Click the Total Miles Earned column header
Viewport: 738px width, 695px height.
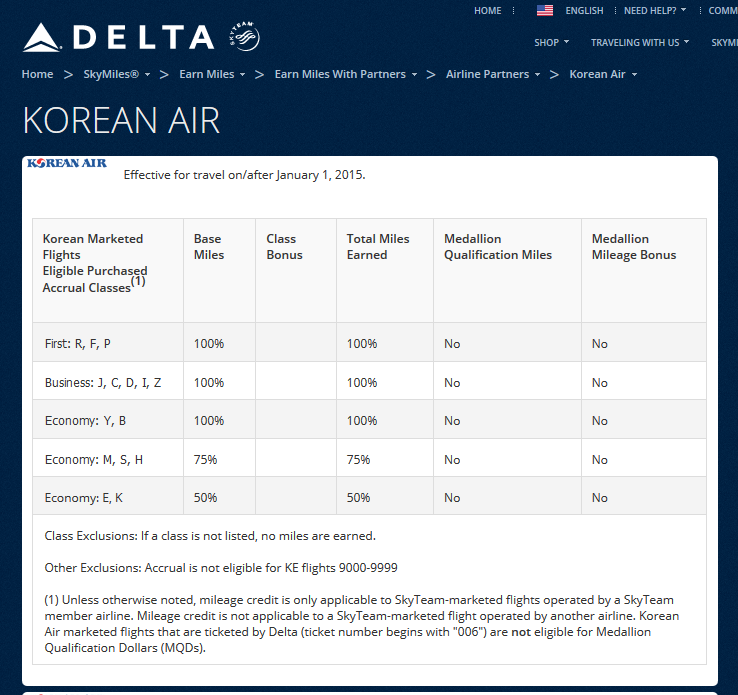pos(378,247)
